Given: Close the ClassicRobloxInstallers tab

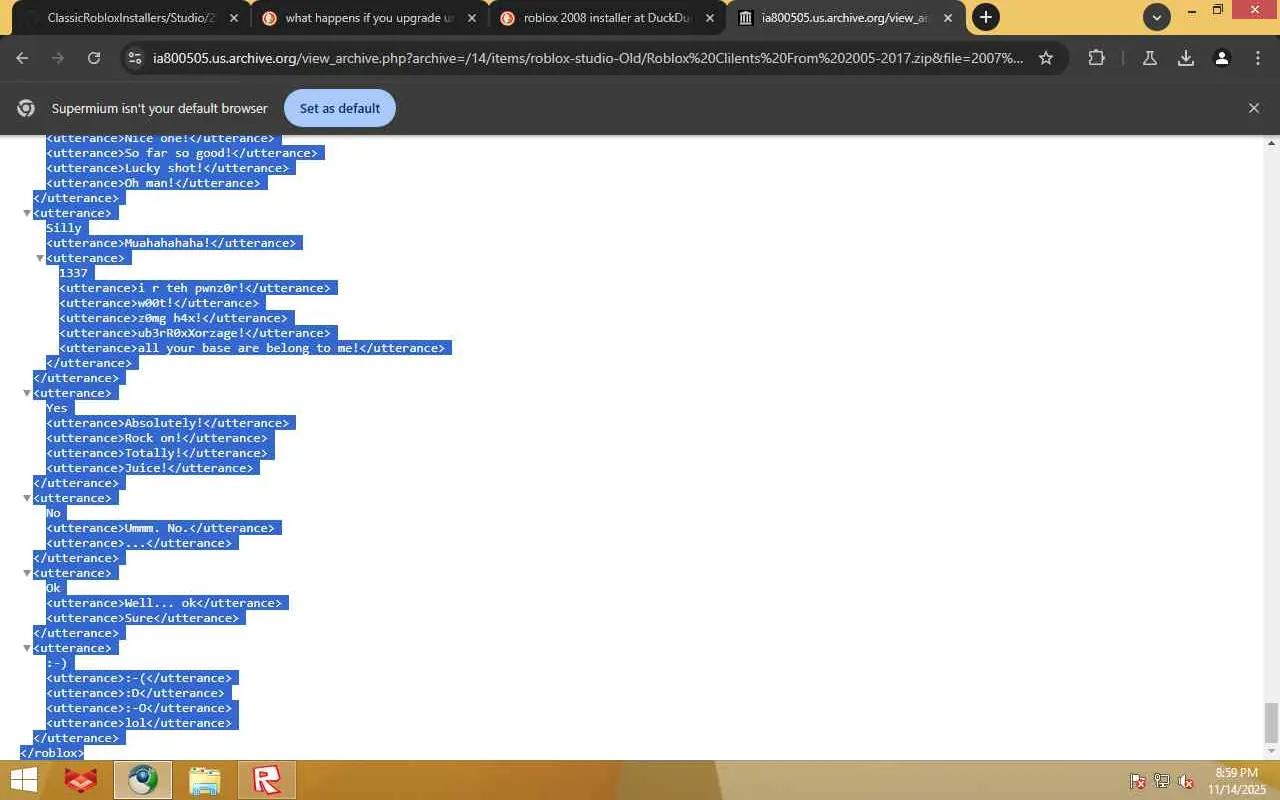Looking at the screenshot, I should point(234,18).
